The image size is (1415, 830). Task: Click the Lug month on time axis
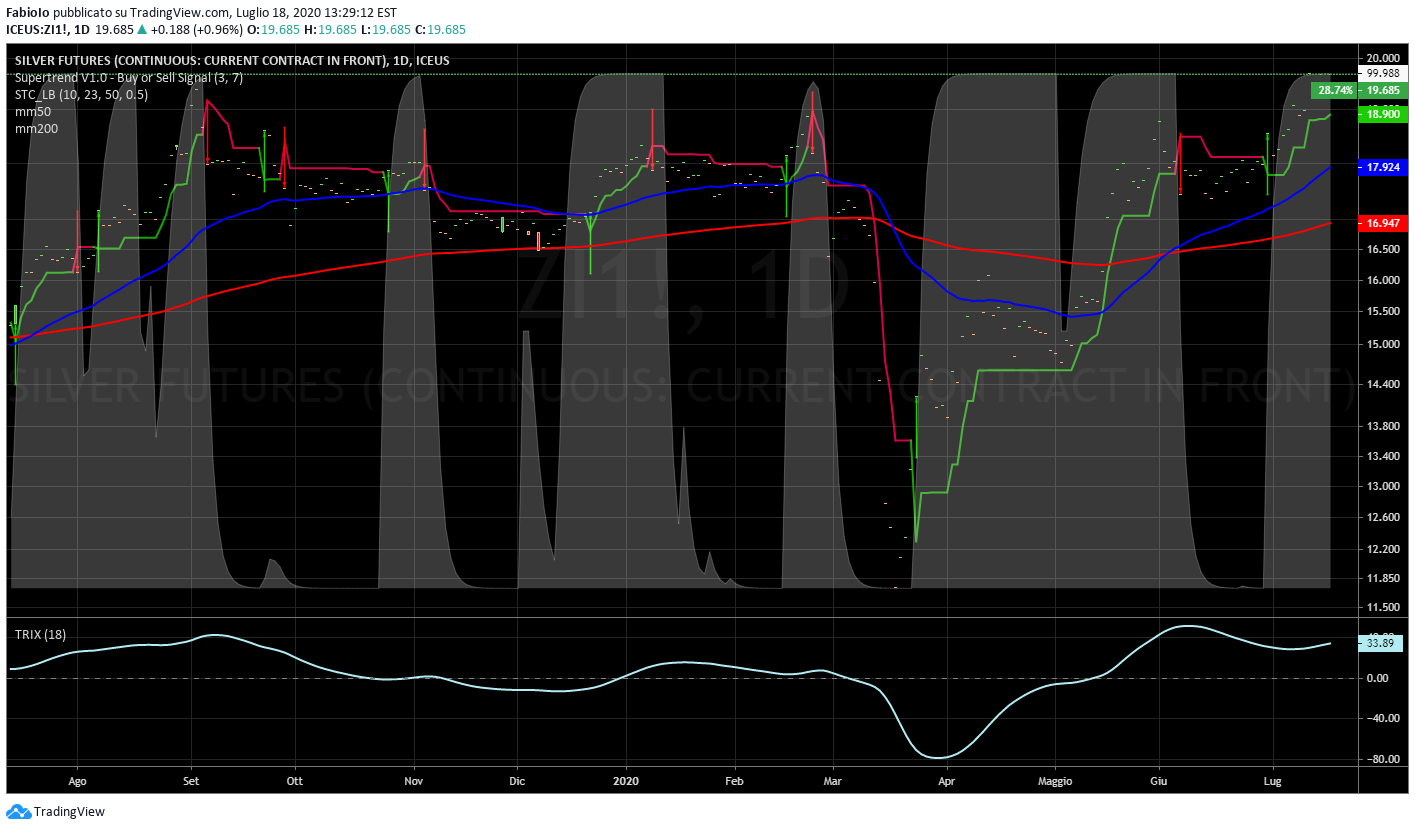point(1273,780)
